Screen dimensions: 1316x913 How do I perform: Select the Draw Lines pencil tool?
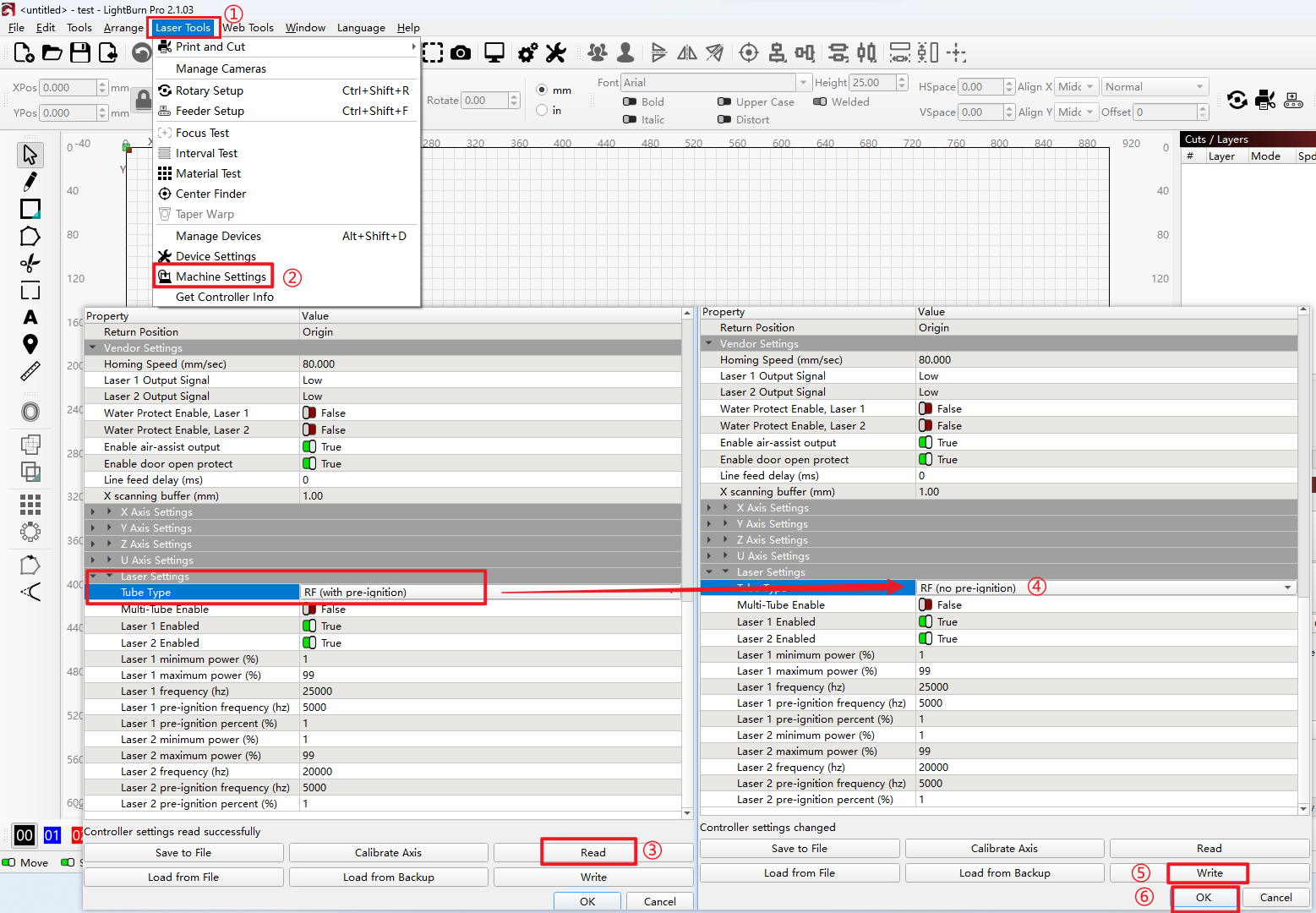tap(30, 182)
